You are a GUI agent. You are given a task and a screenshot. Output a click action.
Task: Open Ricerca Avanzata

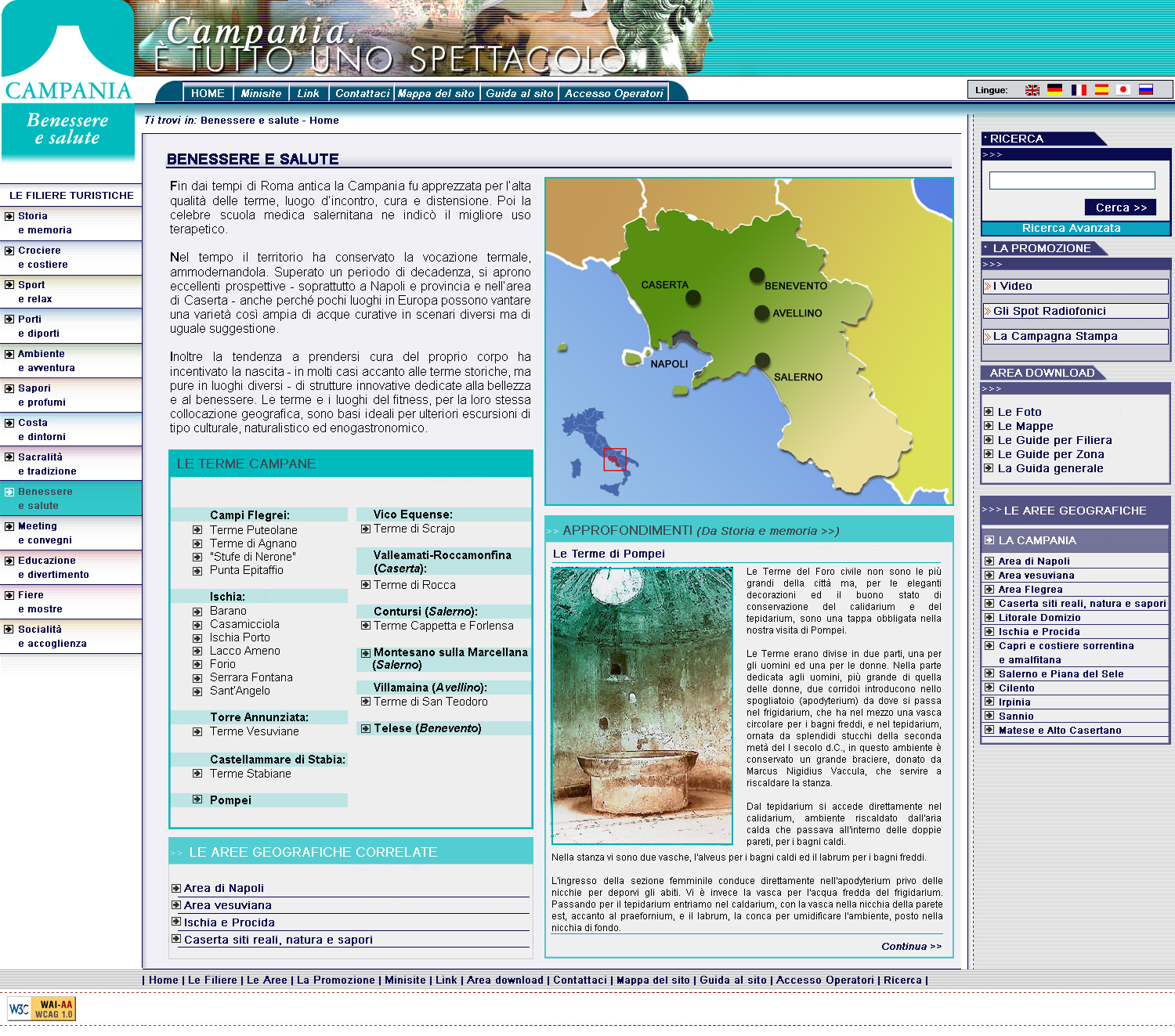pos(1071,228)
